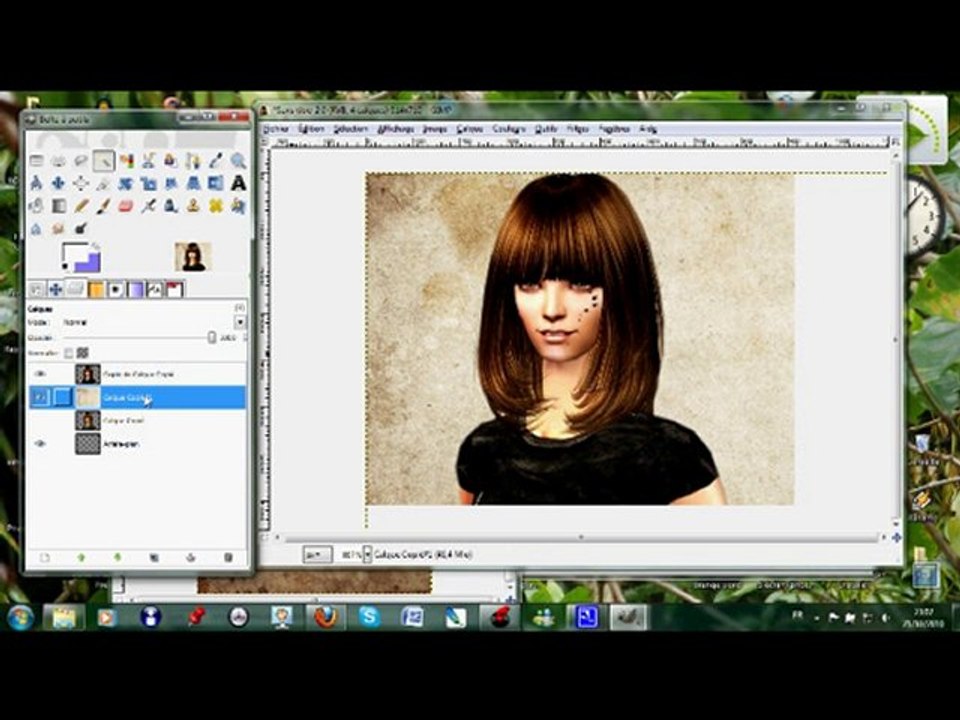This screenshot has width=960, height=720.
Task: Select the Fuzzy Select magic wand tool
Action: pyautogui.click(x=103, y=161)
